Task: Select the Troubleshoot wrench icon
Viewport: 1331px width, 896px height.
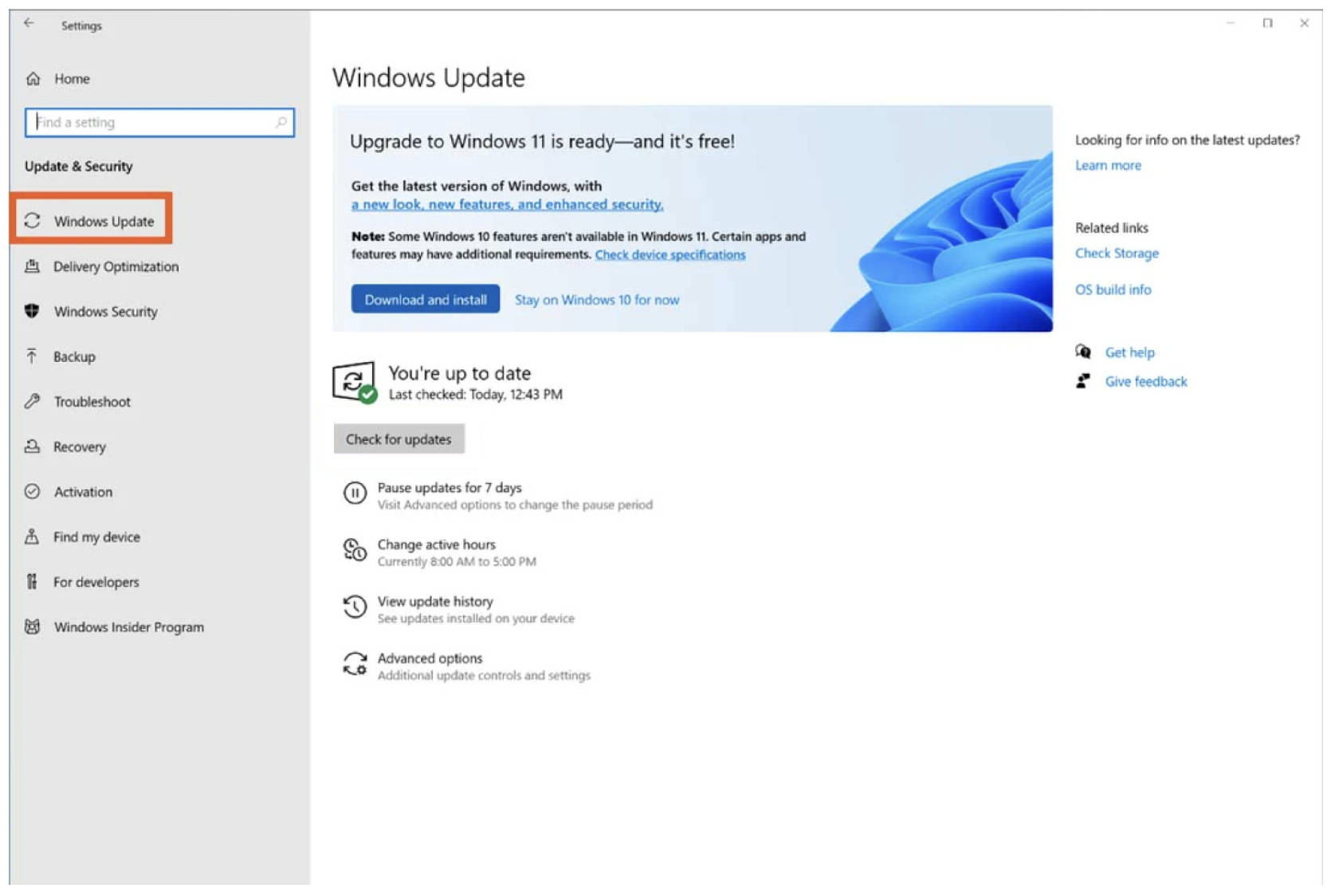Action: pyautogui.click(x=32, y=402)
